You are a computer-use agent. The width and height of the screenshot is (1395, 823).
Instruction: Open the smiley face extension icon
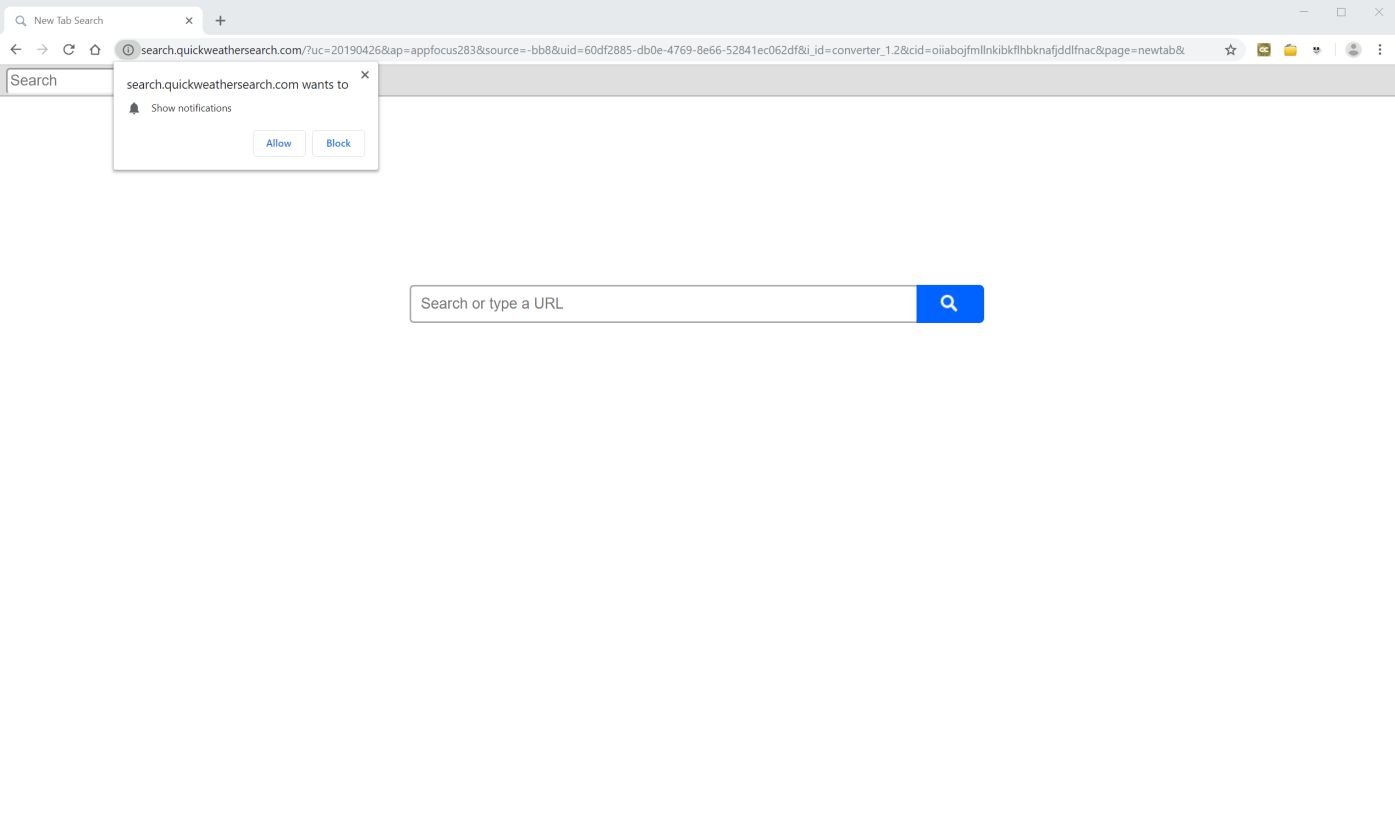(x=1317, y=49)
